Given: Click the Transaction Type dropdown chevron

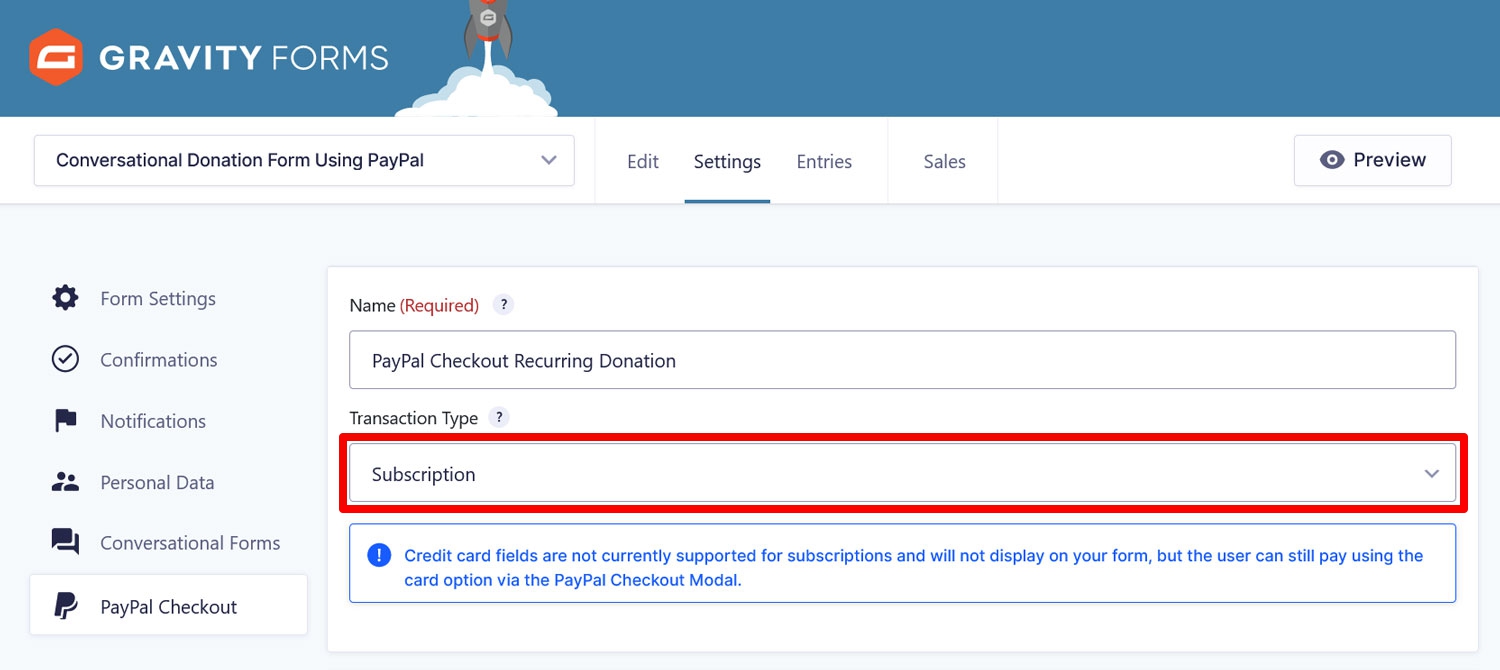Looking at the screenshot, I should pyautogui.click(x=1432, y=474).
